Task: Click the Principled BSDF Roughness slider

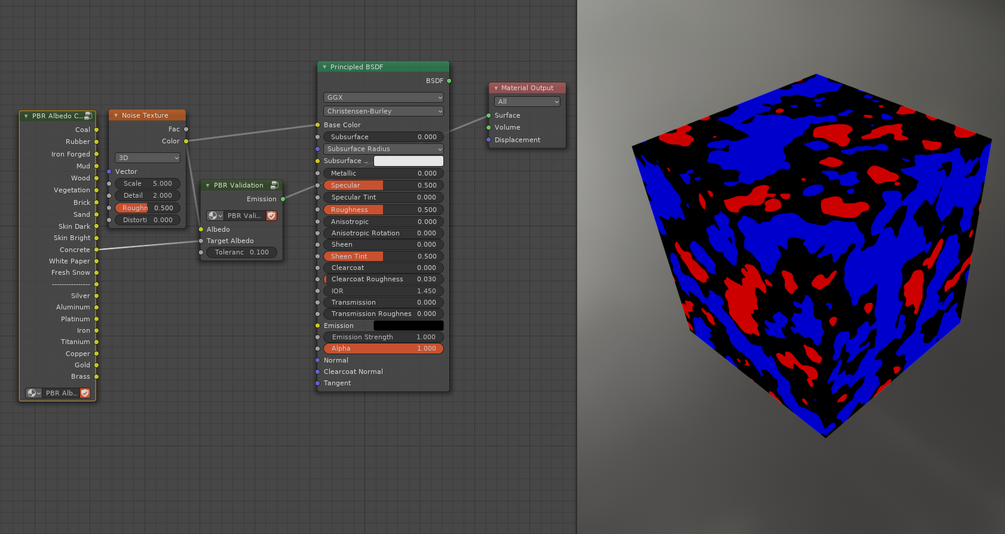Action: click(x=383, y=210)
